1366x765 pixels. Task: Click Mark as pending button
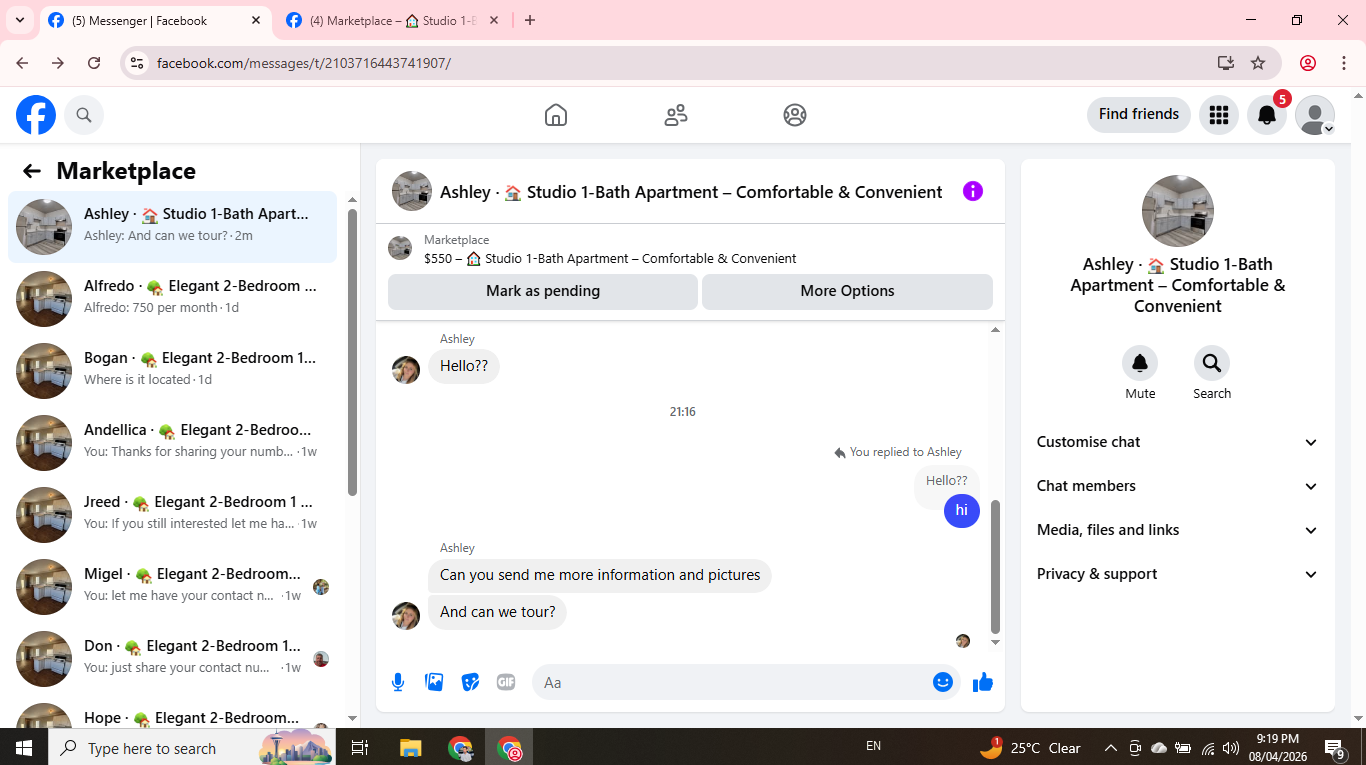[x=543, y=291]
